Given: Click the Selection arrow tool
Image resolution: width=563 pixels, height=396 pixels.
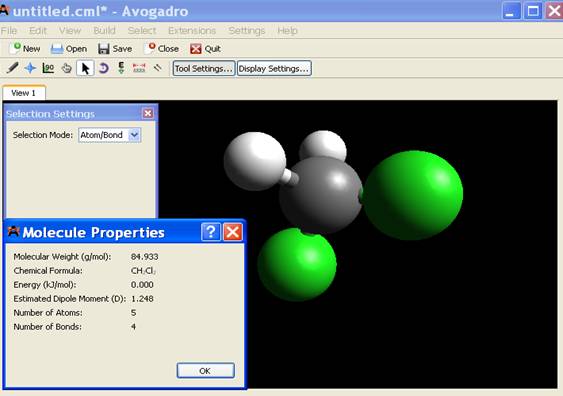Looking at the screenshot, I should [85, 68].
